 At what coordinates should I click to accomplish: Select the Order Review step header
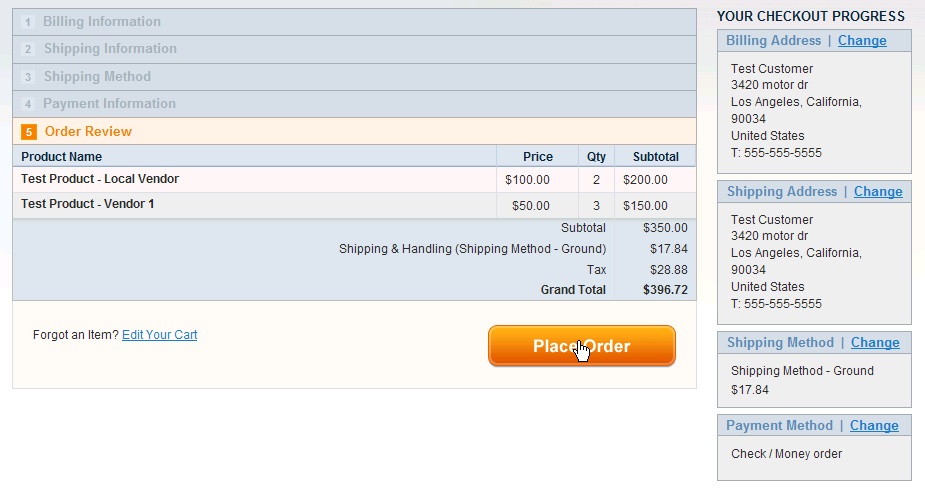(88, 132)
